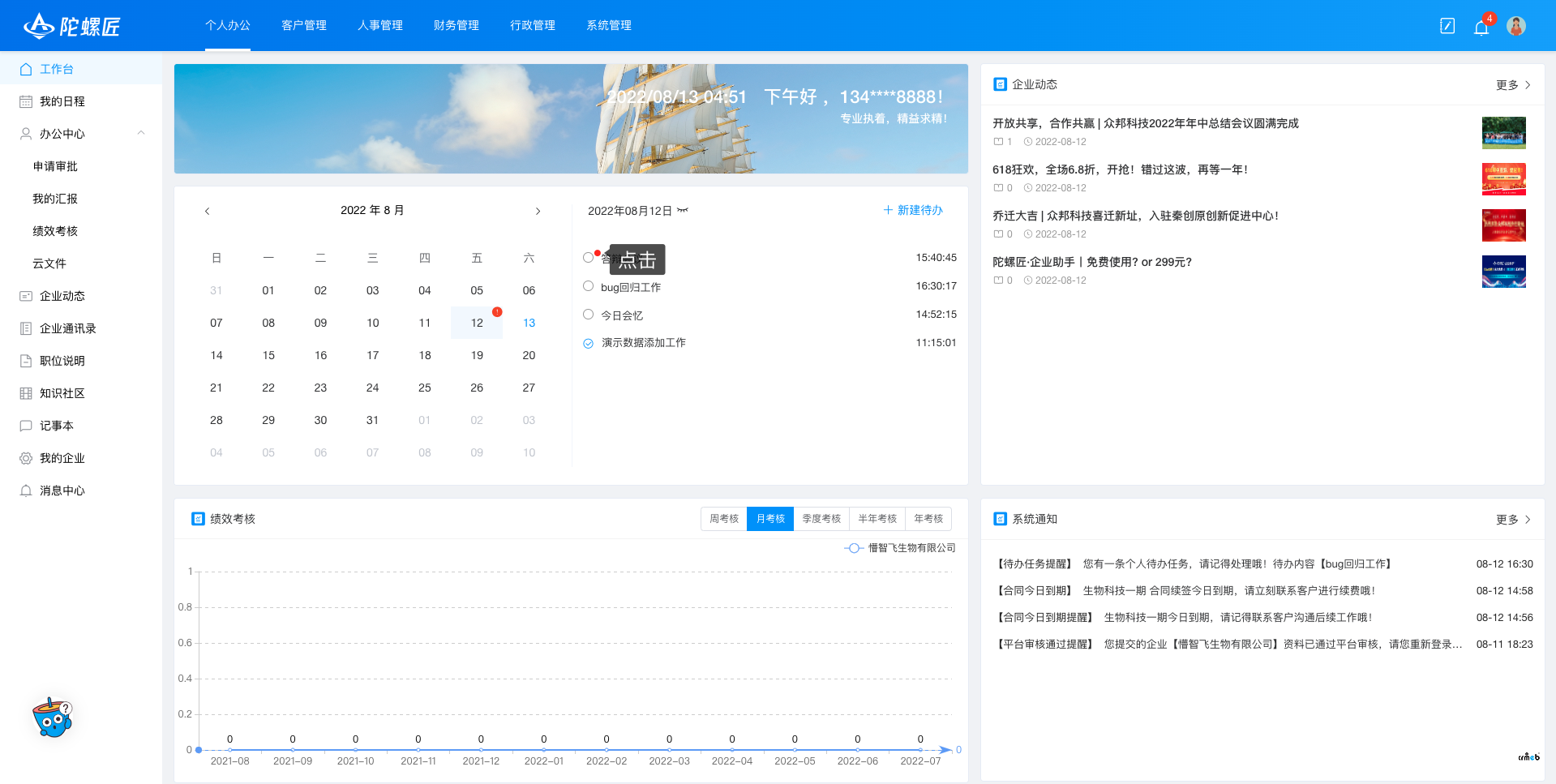Open 618狂欢 news headline
1556x784 pixels.
pyautogui.click(x=1120, y=169)
